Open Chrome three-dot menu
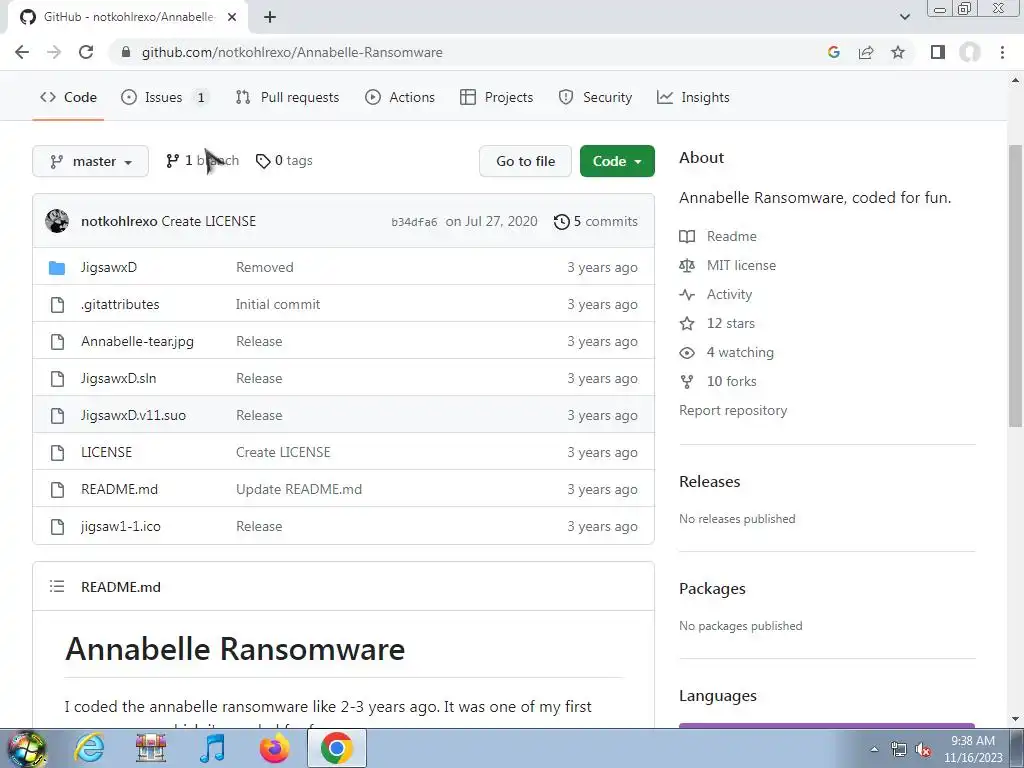This screenshot has height=768, width=1024. pos(1002,52)
